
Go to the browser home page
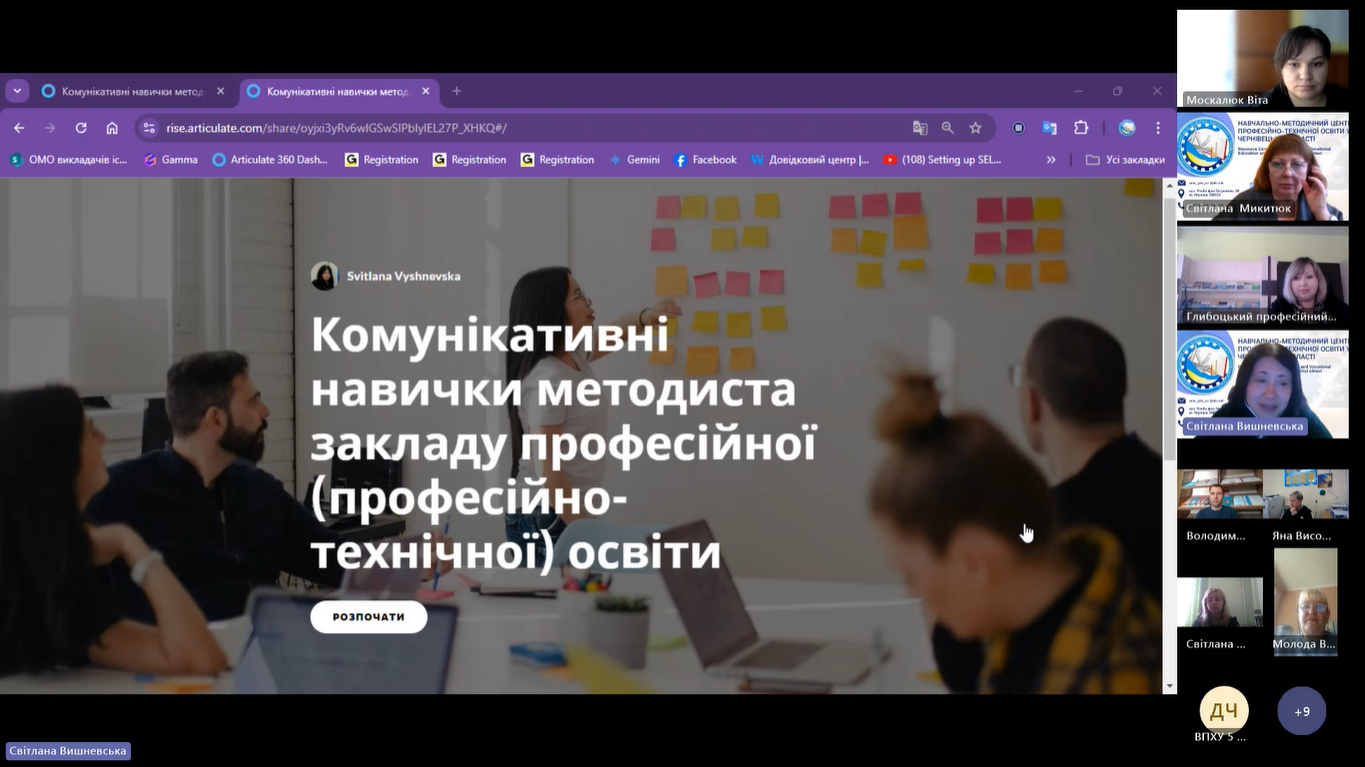(x=112, y=128)
